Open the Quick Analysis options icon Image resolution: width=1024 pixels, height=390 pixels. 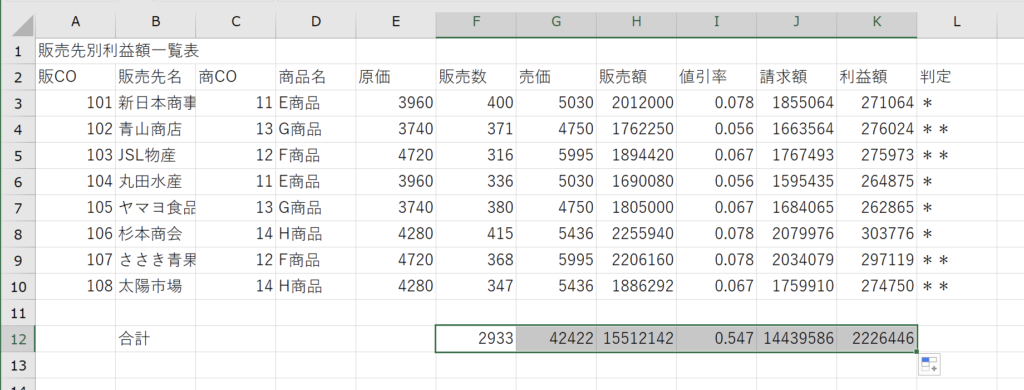coord(929,365)
